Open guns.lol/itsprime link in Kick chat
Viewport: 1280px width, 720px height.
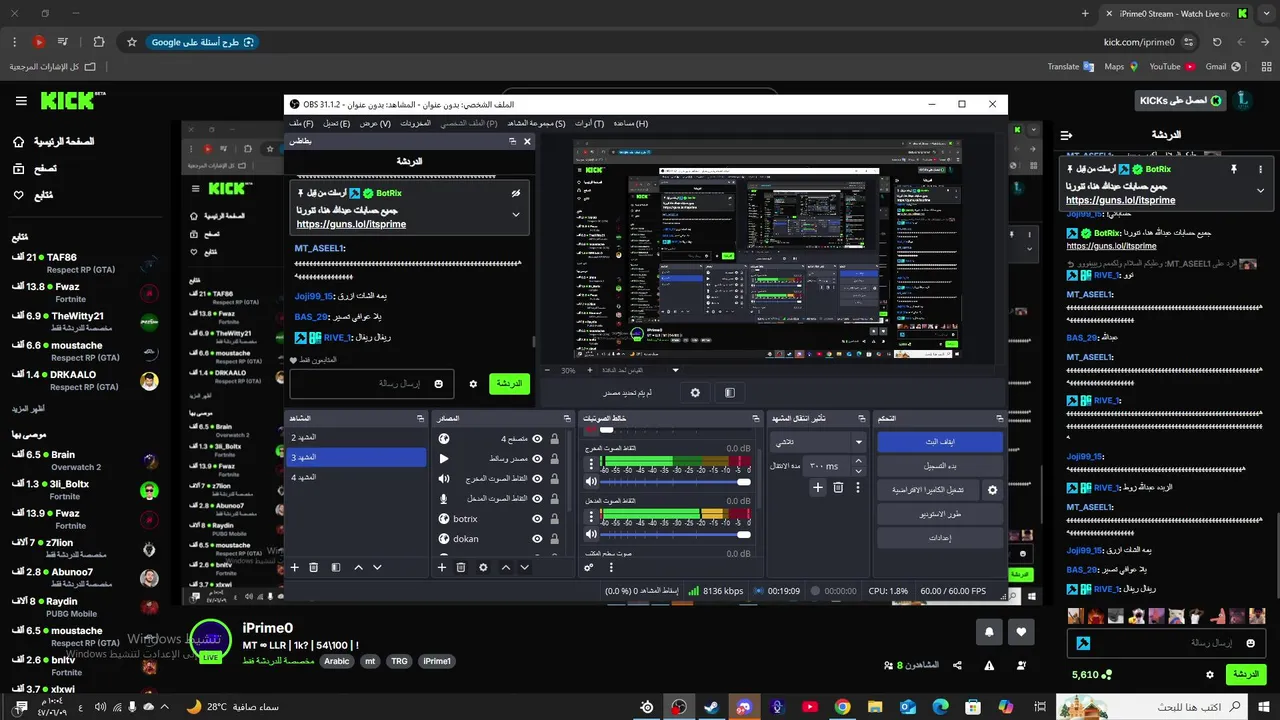(x=1120, y=200)
